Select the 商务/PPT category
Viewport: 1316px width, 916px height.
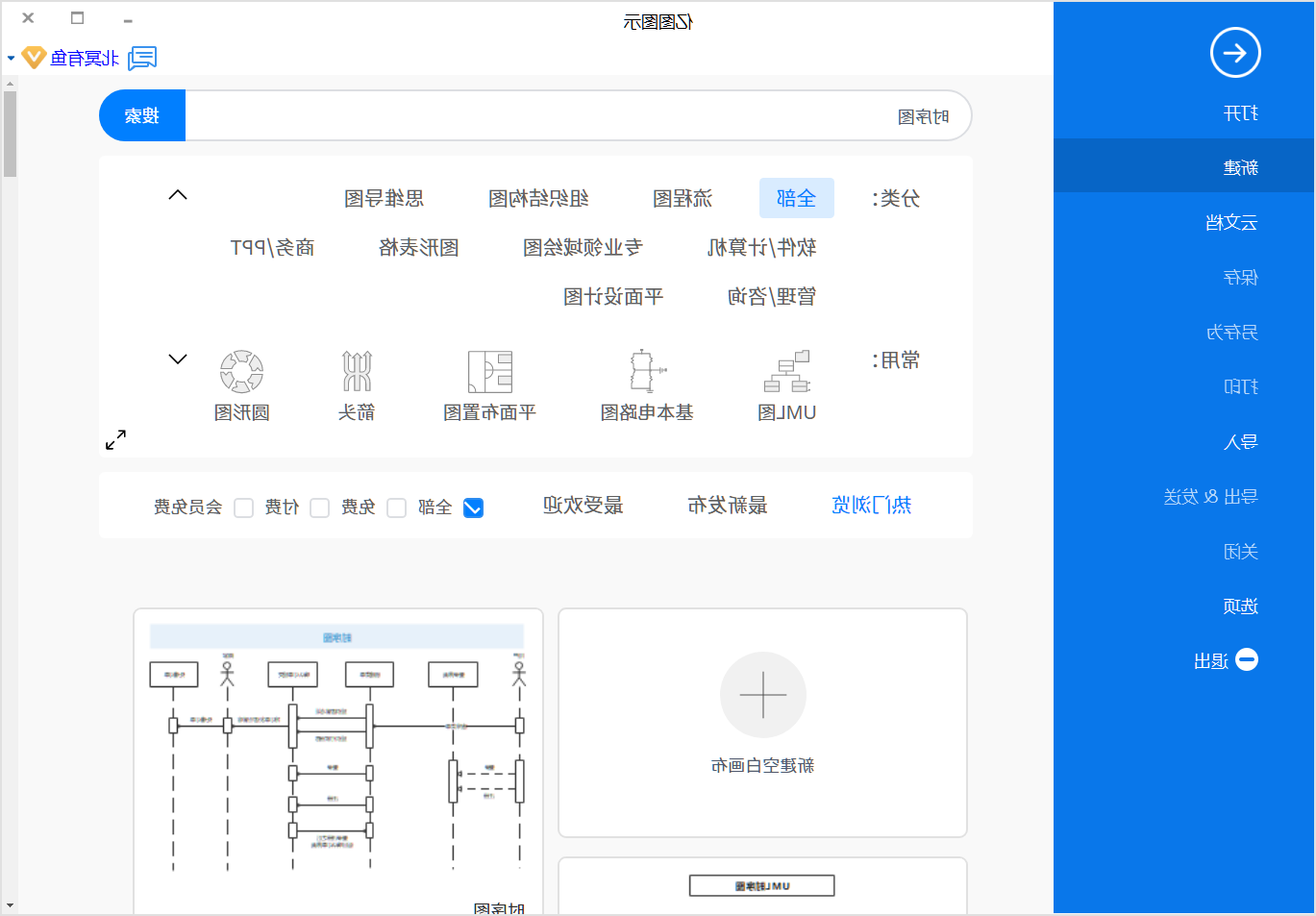pyautogui.click(x=273, y=247)
